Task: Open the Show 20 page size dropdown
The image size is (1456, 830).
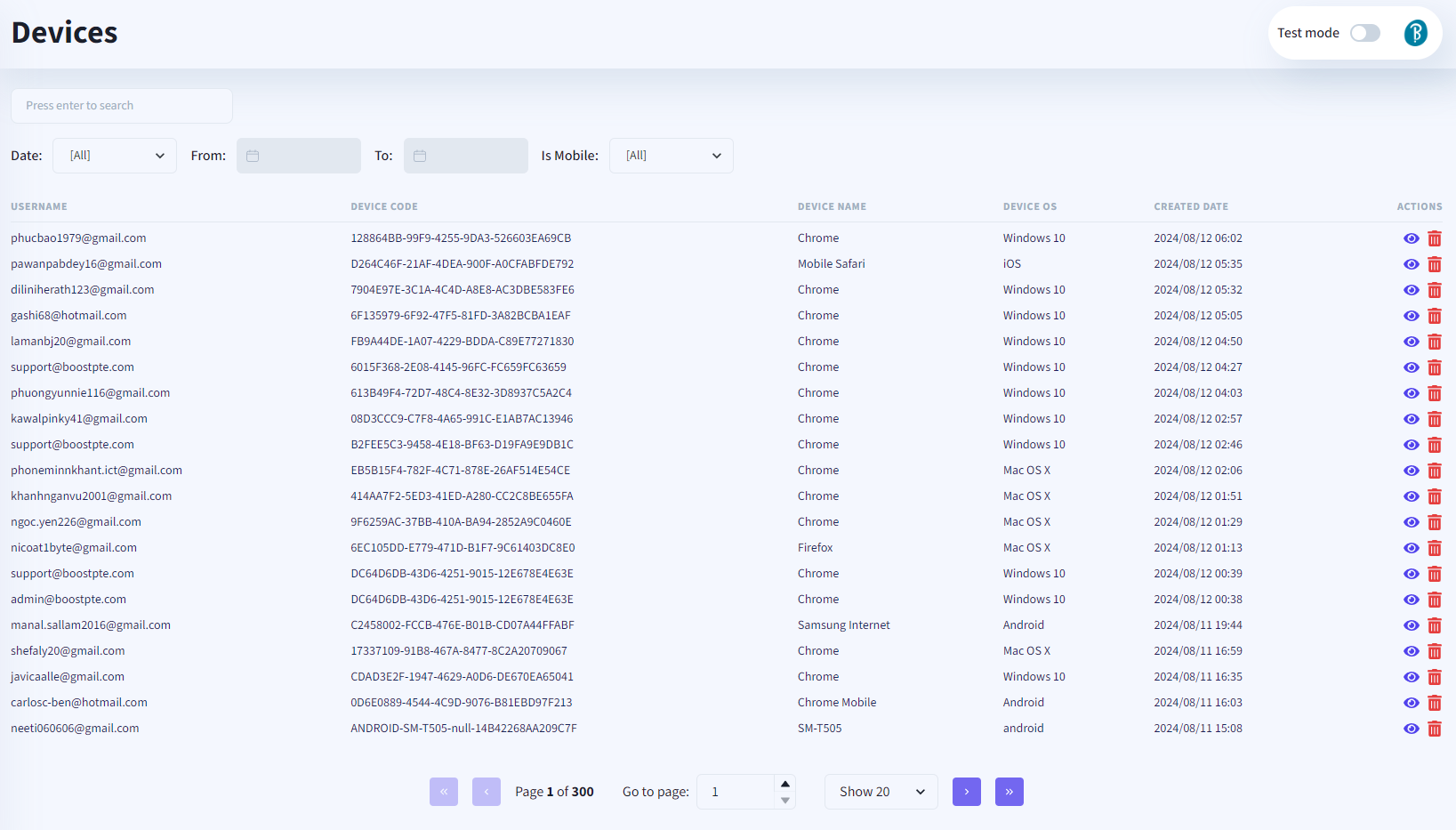Action: pos(881,792)
